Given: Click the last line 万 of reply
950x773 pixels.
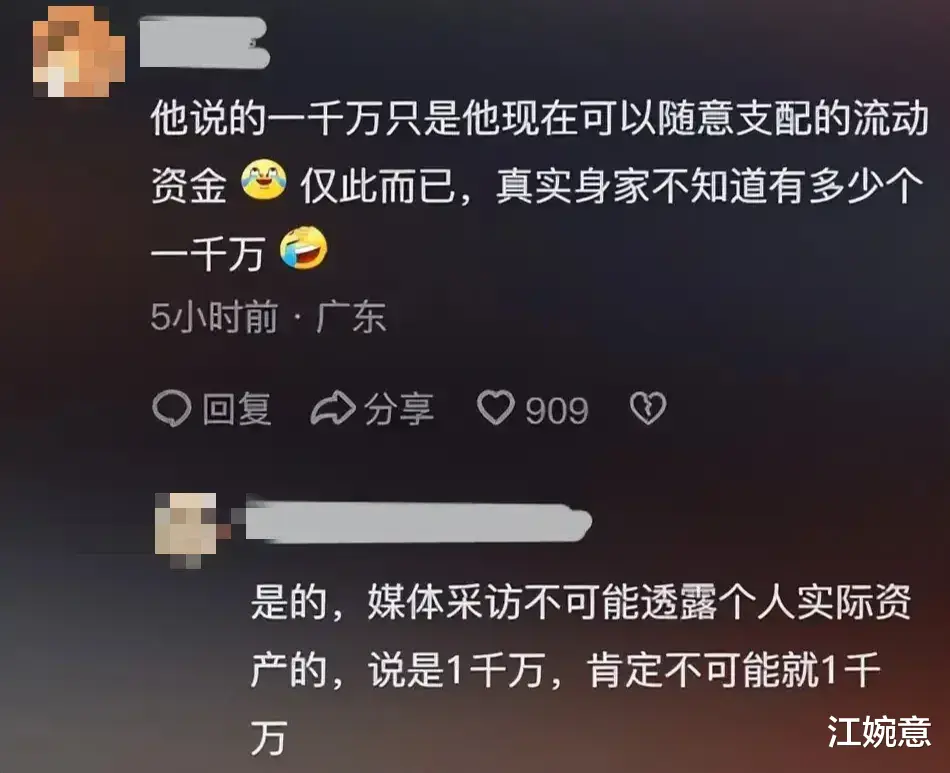Looking at the screenshot, I should click(x=268, y=739).
